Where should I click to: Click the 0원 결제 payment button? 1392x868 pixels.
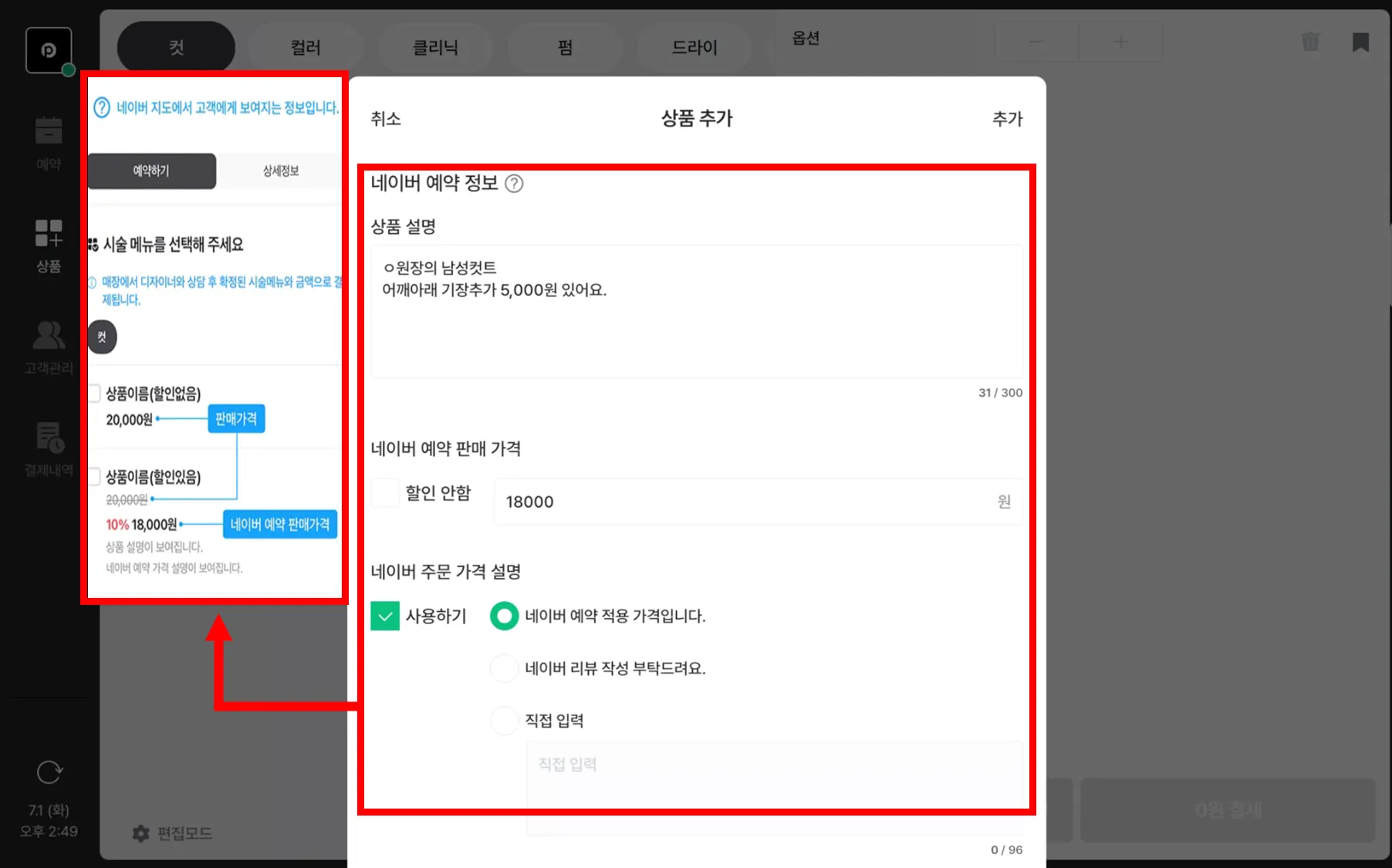pos(1228,810)
